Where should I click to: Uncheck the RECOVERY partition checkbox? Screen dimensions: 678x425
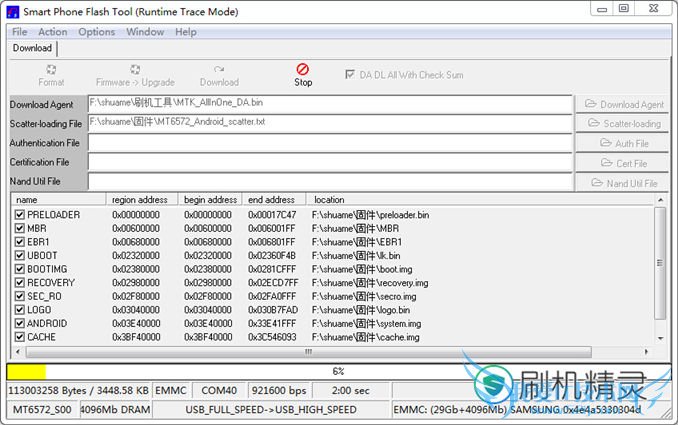[x=19, y=283]
